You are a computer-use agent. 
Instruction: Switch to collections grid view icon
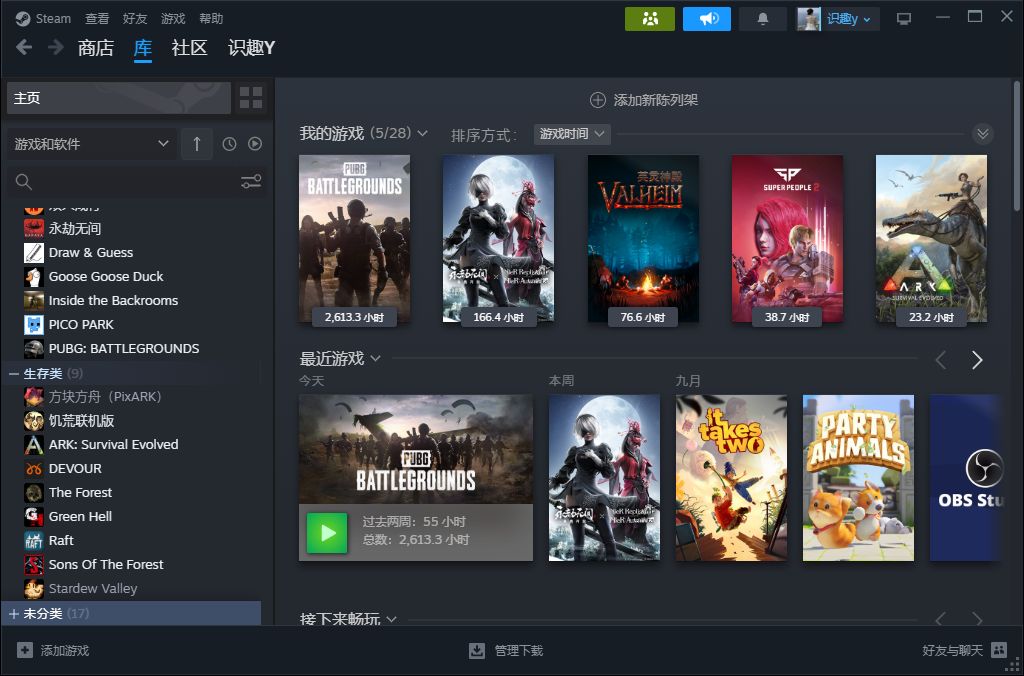[251, 98]
